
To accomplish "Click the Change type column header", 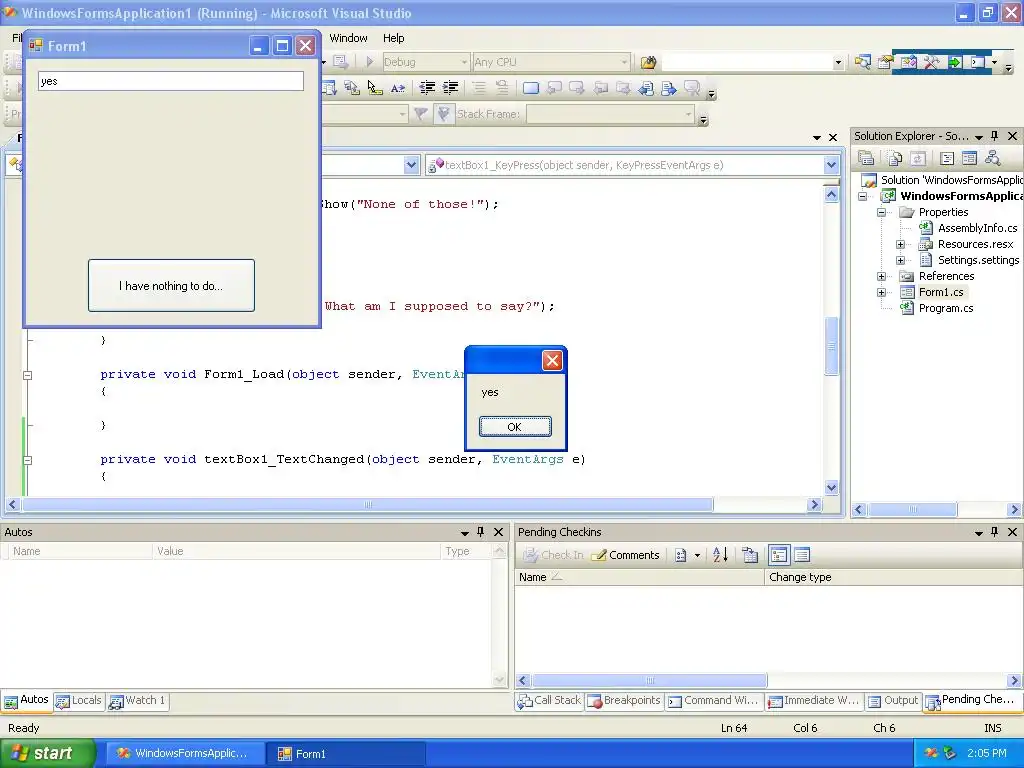I will [893, 577].
